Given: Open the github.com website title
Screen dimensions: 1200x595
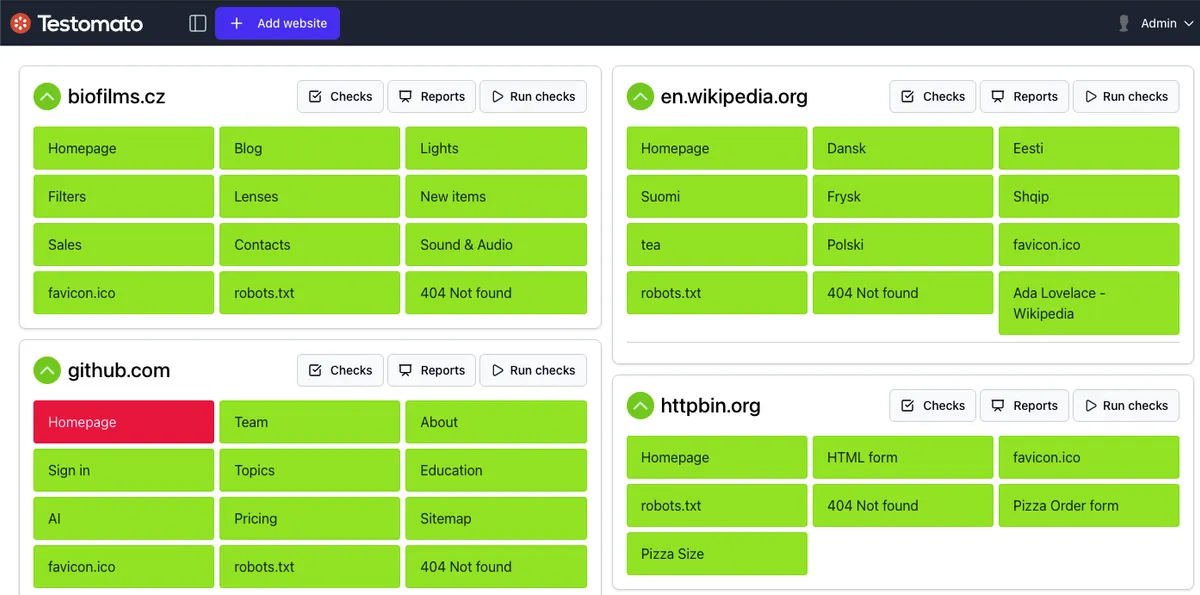Looking at the screenshot, I should pyautogui.click(x=119, y=371).
